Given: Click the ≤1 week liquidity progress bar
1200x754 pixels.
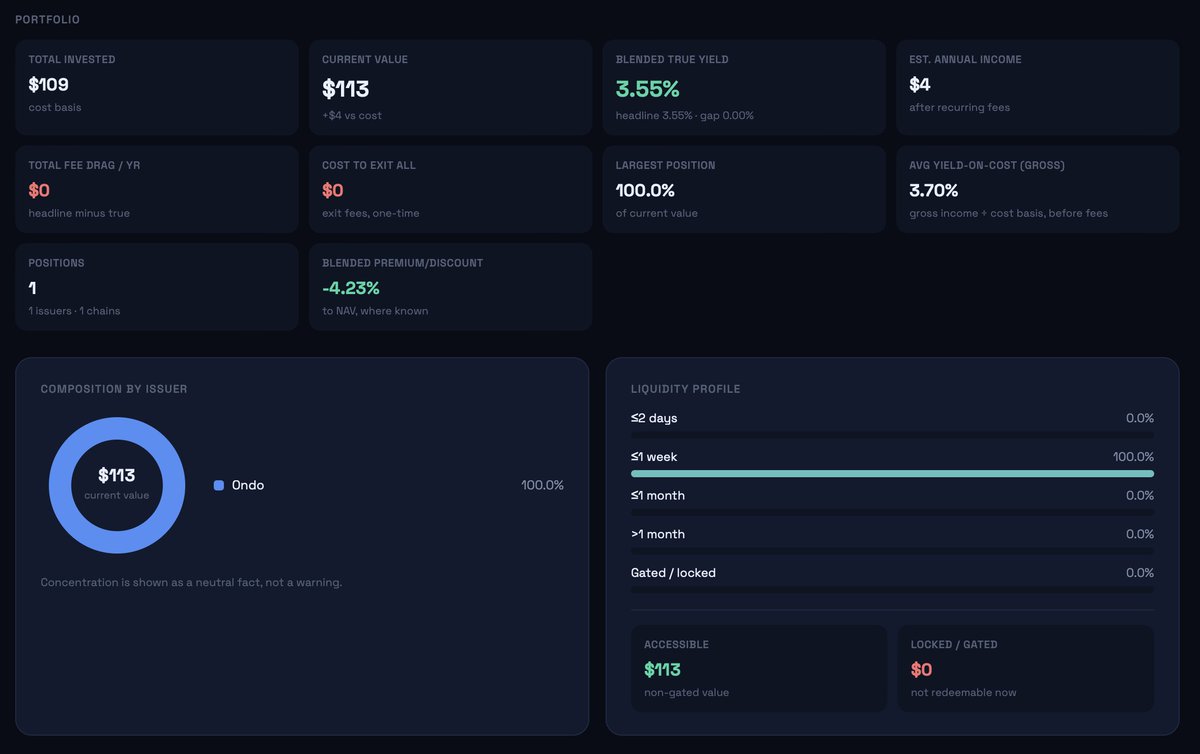Looking at the screenshot, I should 892,474.
